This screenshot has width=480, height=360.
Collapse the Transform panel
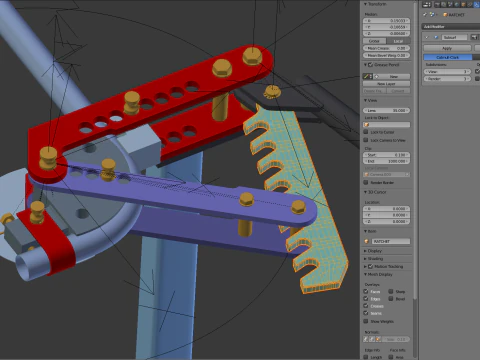click(x=366, y=4)
